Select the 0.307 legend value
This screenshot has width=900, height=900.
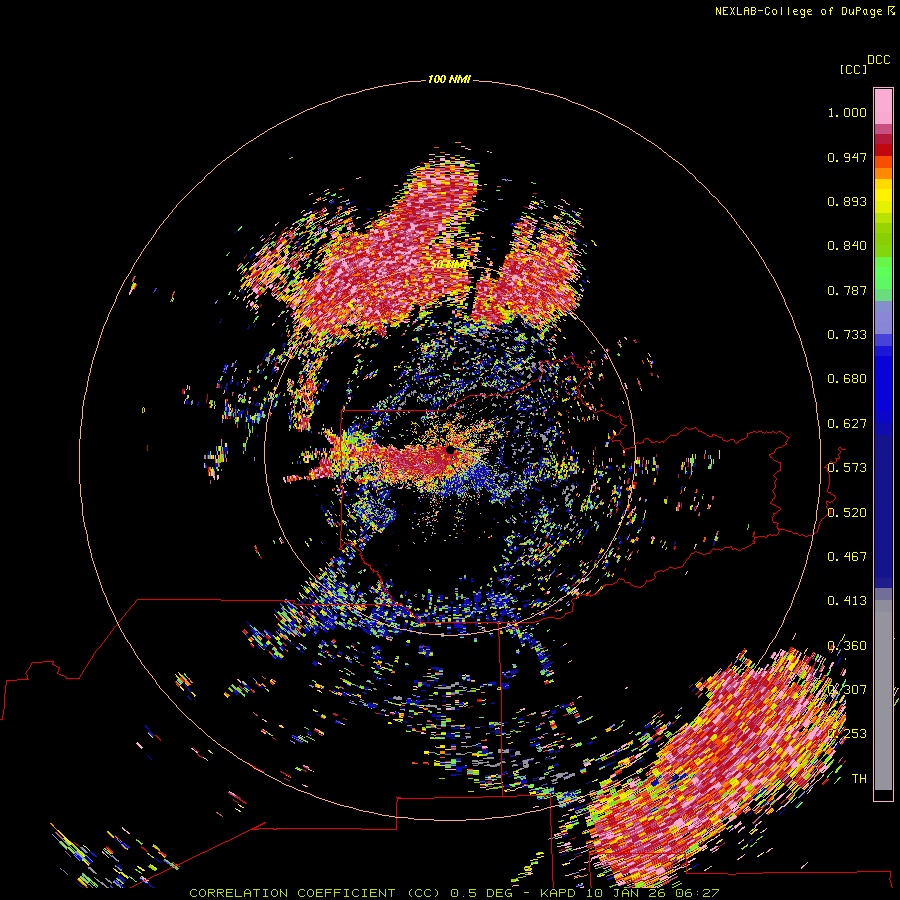click(847, 690)
